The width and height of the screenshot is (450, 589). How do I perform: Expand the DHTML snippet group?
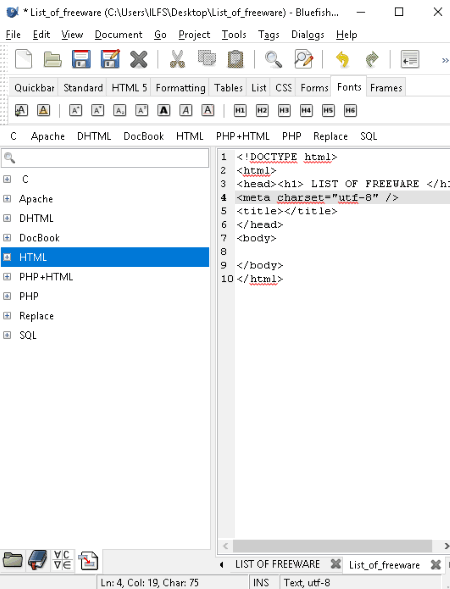tap(7, 218)
